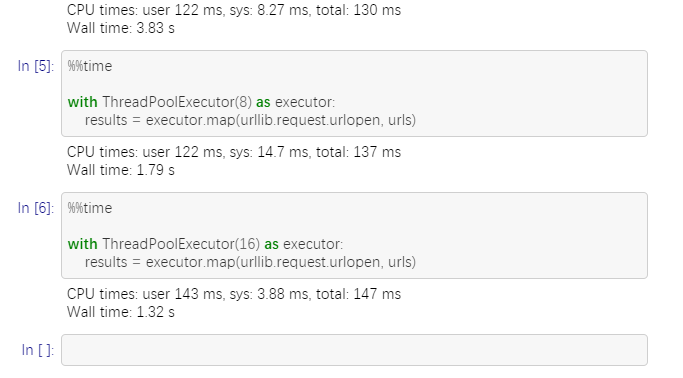Viewport: 683px width, 378px height.
Task: Click the 'Wall time: 1.79 s' output
Action: (x=121, y=170)
